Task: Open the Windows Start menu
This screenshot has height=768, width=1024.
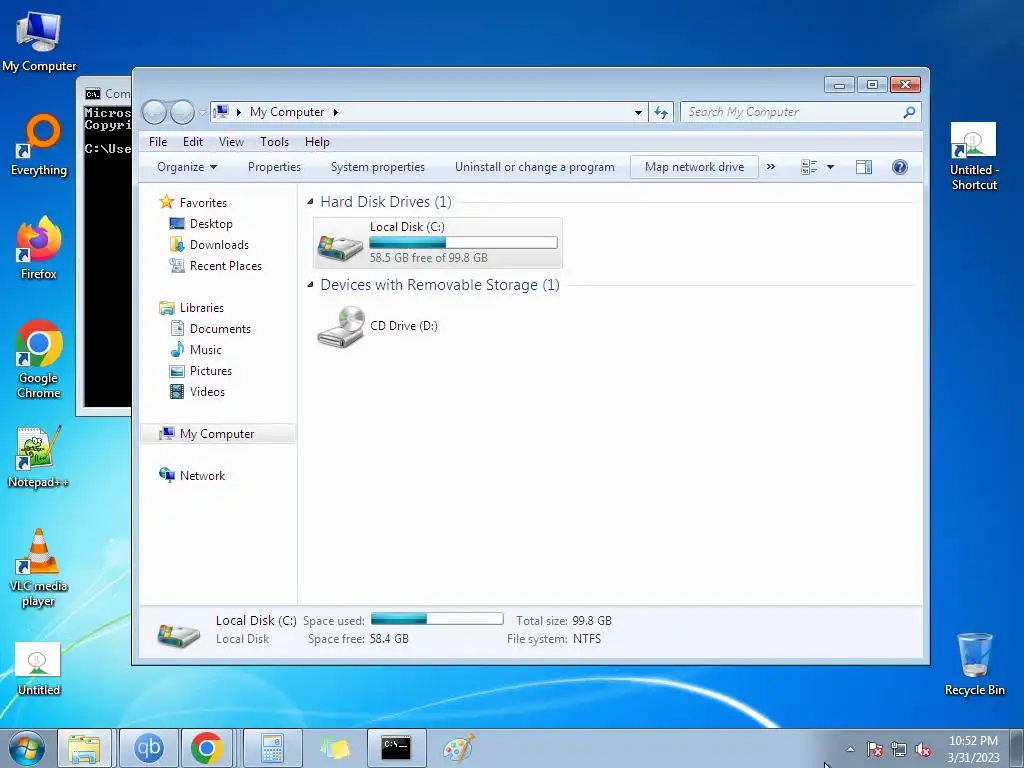Action: tap(27, 748)
